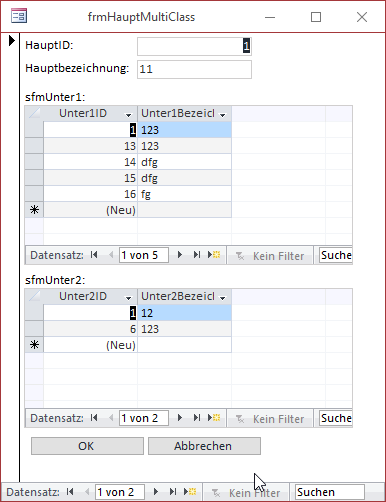This screenshot has width=386, height=502.
Task: Click the OK button
Action: click(x=87, y=446)
